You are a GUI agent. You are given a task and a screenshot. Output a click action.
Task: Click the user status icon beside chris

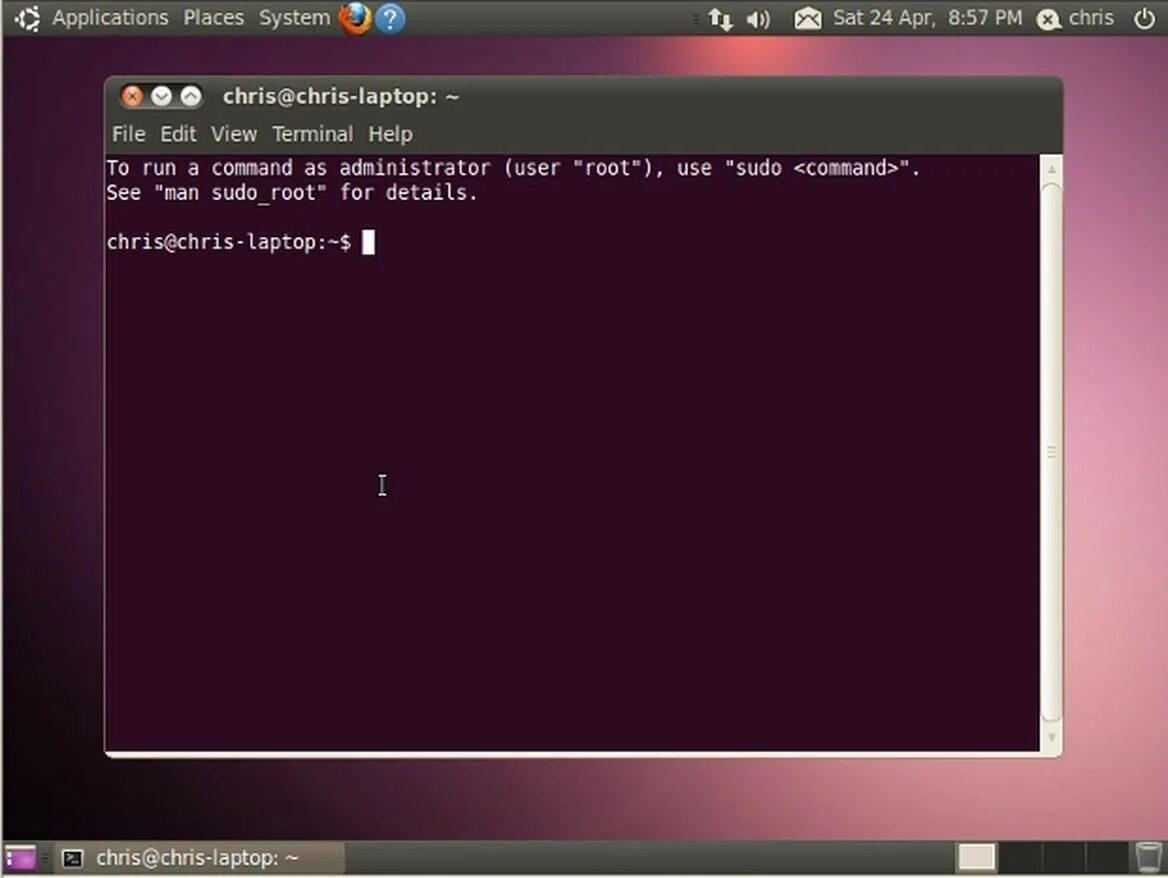tap(1048, 19)
